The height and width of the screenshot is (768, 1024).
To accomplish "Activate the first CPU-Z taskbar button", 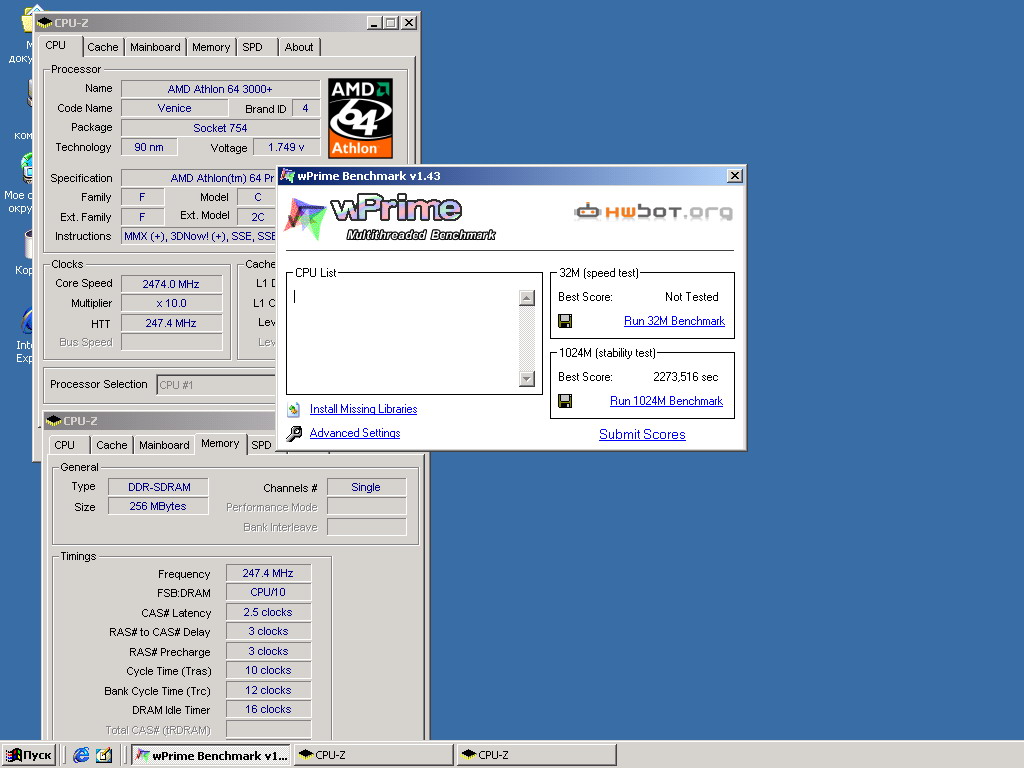I will coord(374,755).
